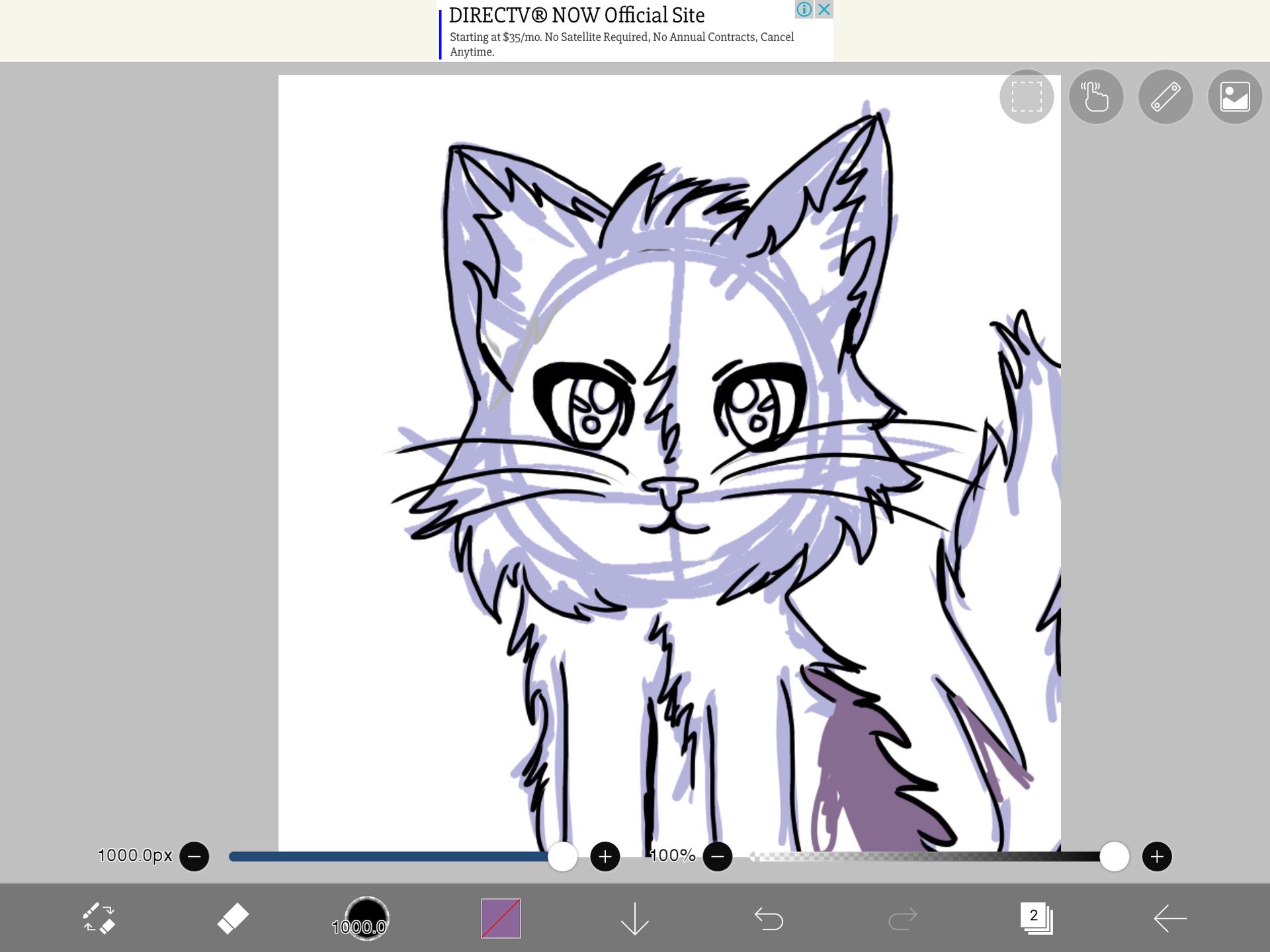Open the DIRECTV NOW Official Site ad
The width and height of the screenshot is (1270, 952).
[x=577, y=15]
